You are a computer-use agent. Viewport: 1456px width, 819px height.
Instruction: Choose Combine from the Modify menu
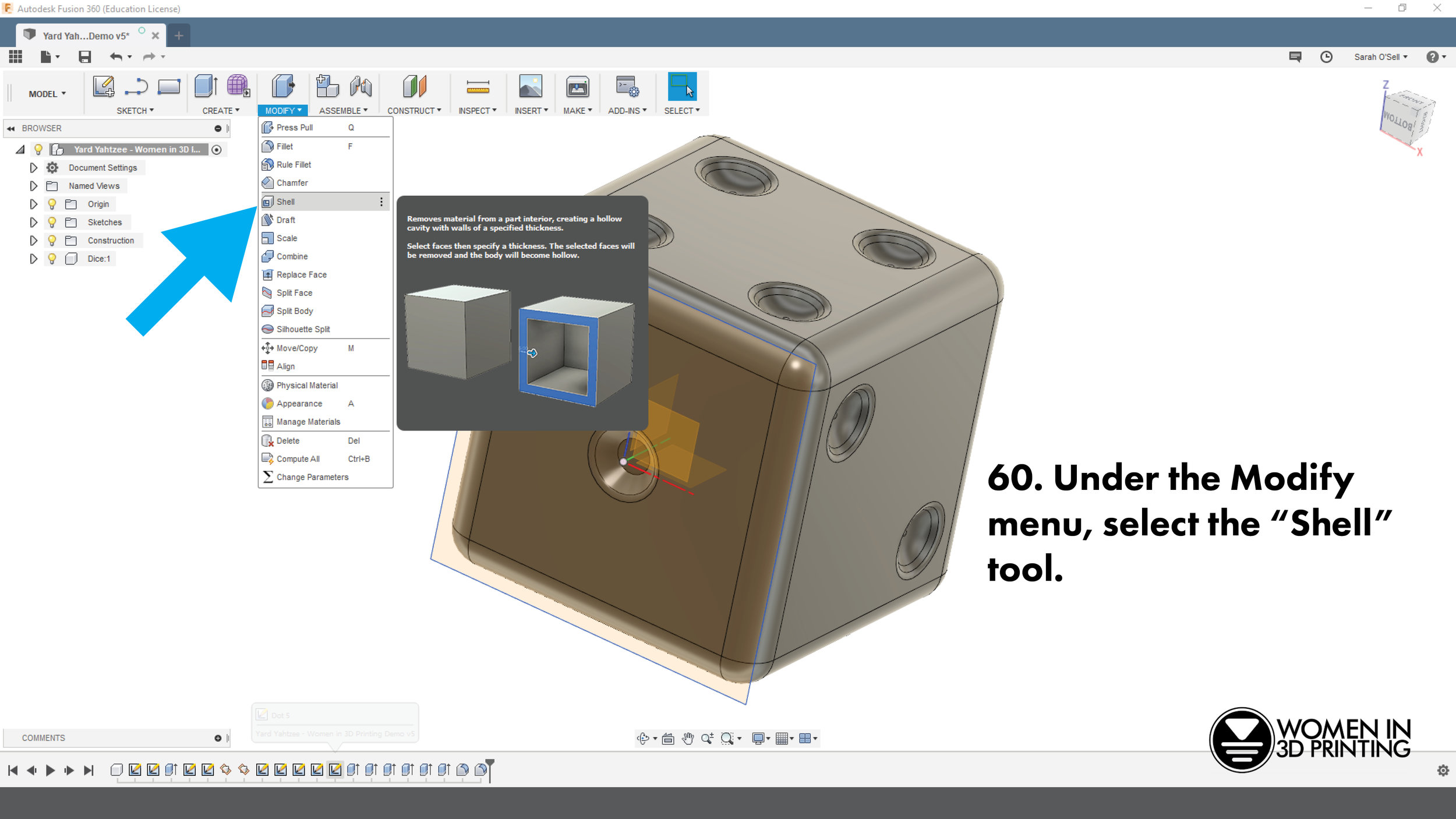[x=325, y=256]
